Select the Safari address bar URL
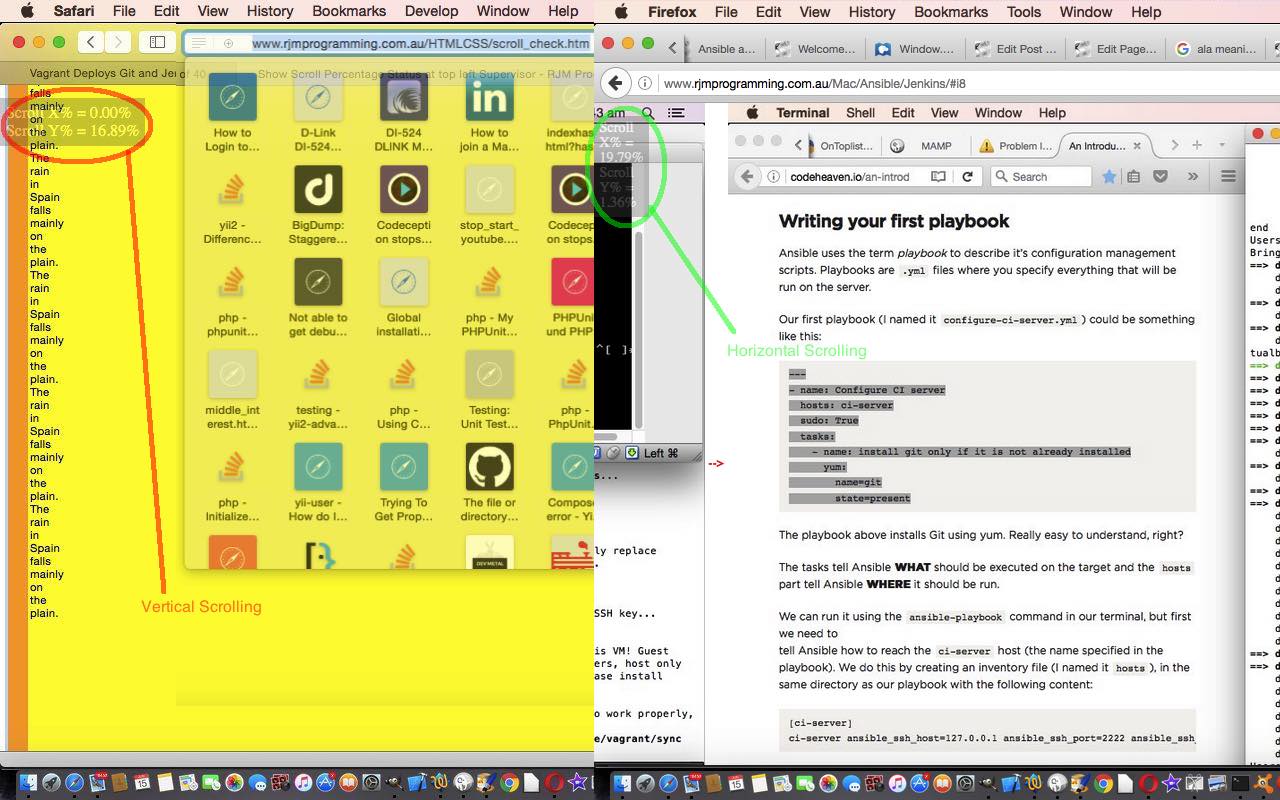Screen dimensions: 1280x800 421,43
